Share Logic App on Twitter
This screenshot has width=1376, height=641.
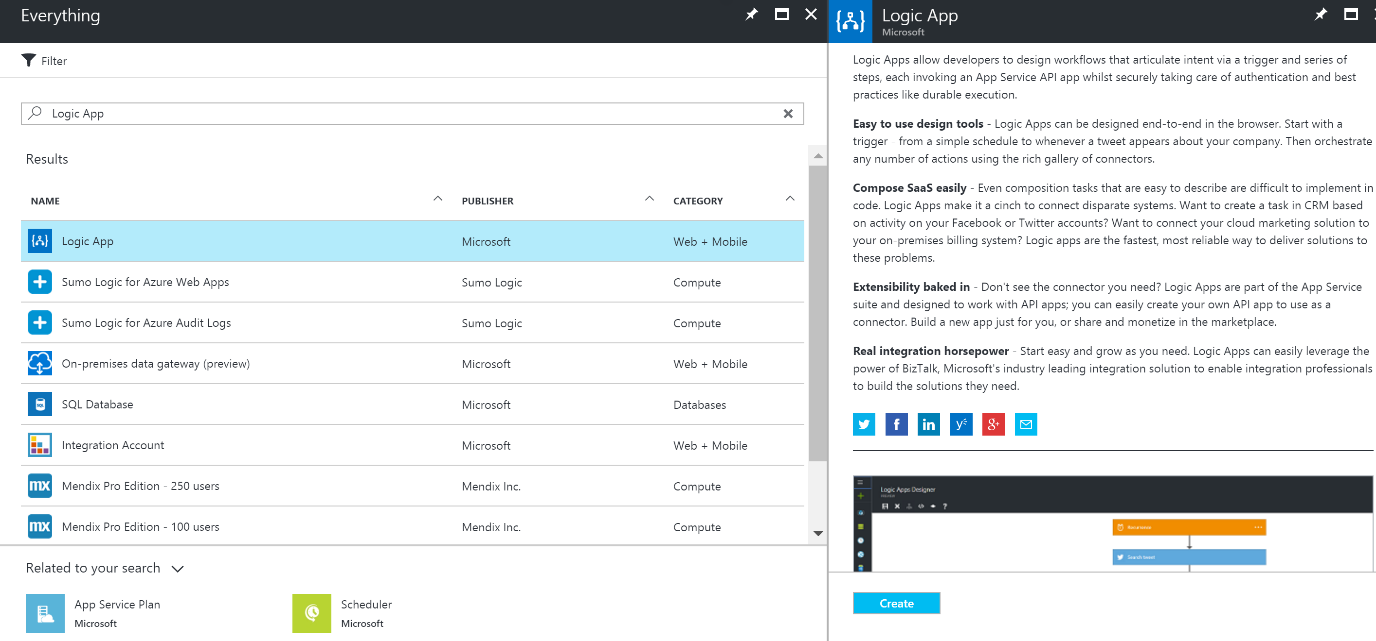(x=864, y=425)
